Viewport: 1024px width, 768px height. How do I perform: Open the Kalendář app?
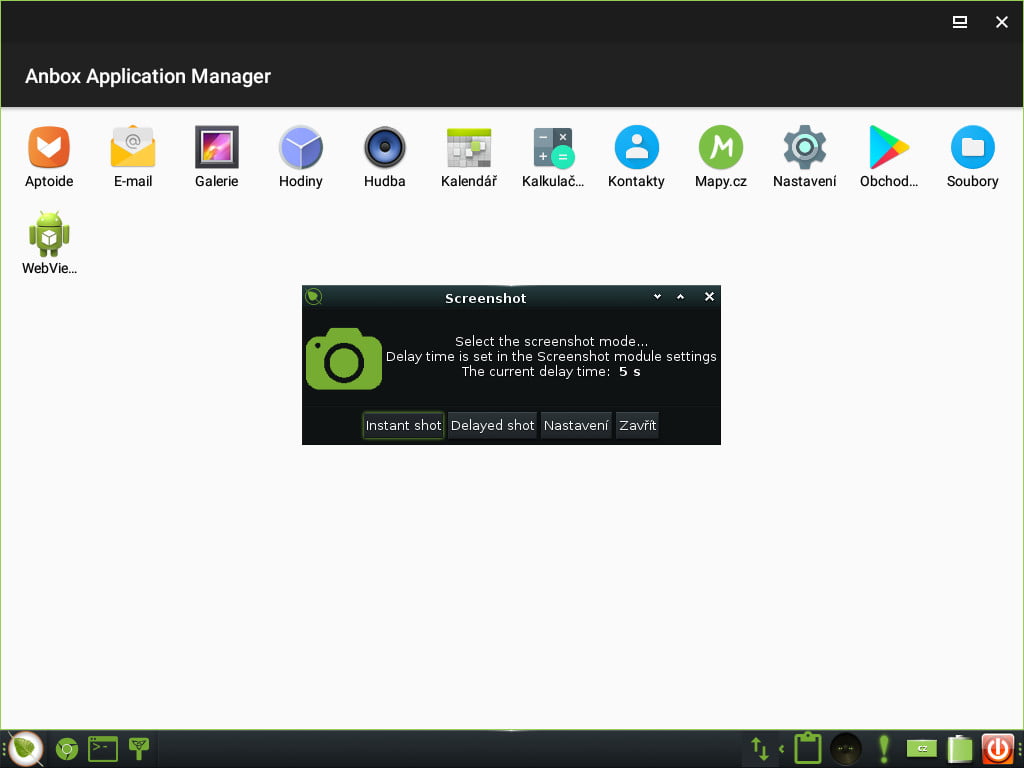tap(469, 157)
